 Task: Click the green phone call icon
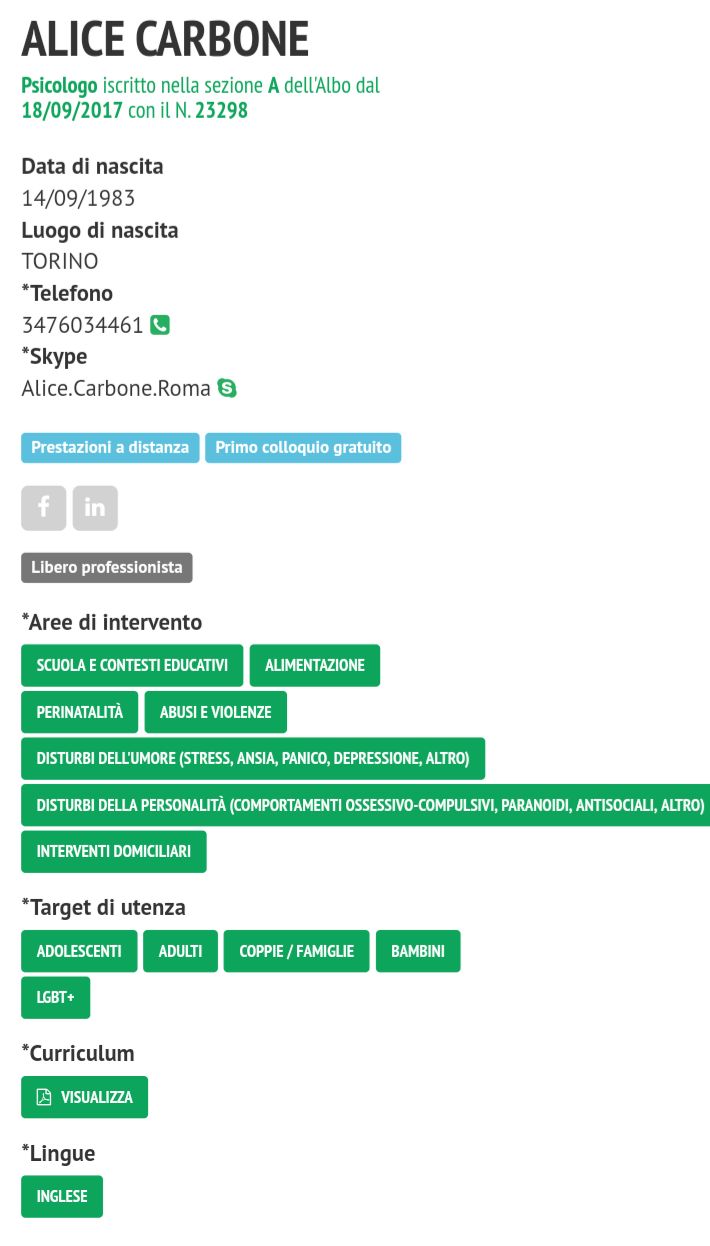[160, 325]
